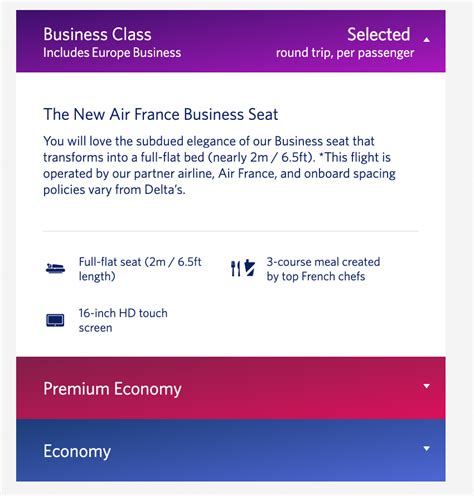Expand Premium Economy with its down arrow

426,386
